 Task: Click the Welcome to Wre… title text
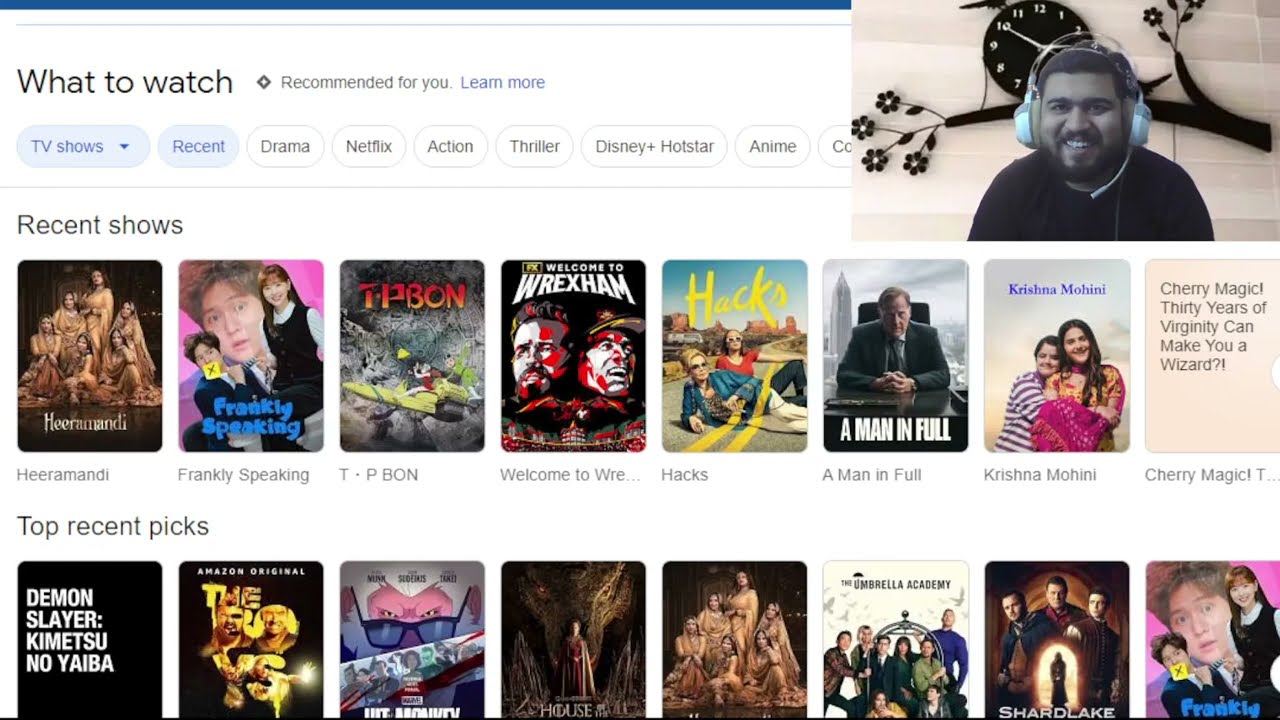click(570, 475)
